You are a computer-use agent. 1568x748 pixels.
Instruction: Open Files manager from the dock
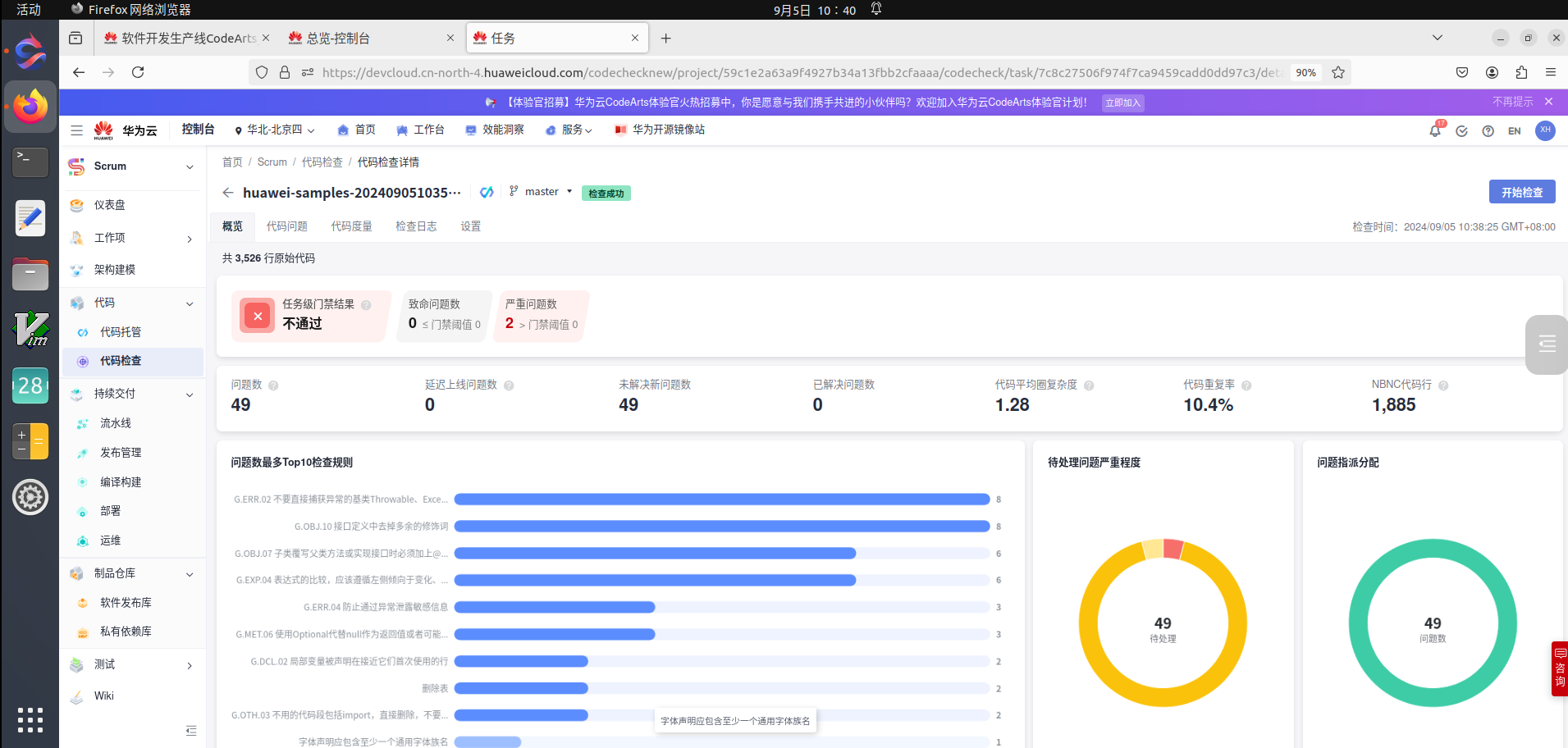coord(30,274)
